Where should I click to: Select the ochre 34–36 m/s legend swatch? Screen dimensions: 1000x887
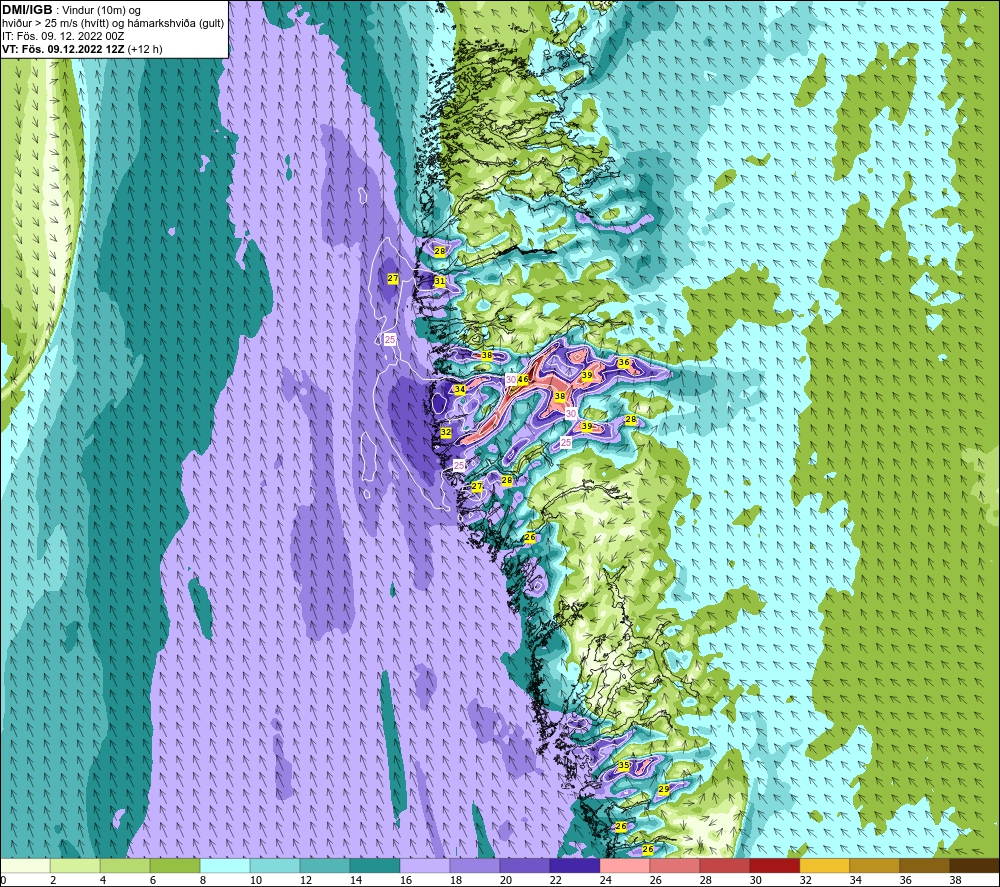875,866
